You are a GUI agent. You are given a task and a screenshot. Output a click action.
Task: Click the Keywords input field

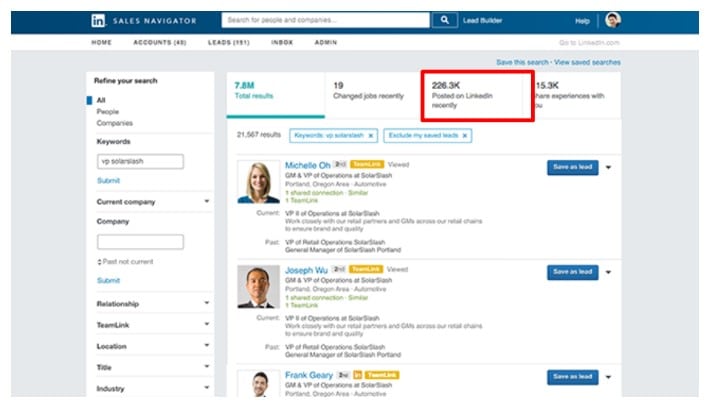point(140,162)
